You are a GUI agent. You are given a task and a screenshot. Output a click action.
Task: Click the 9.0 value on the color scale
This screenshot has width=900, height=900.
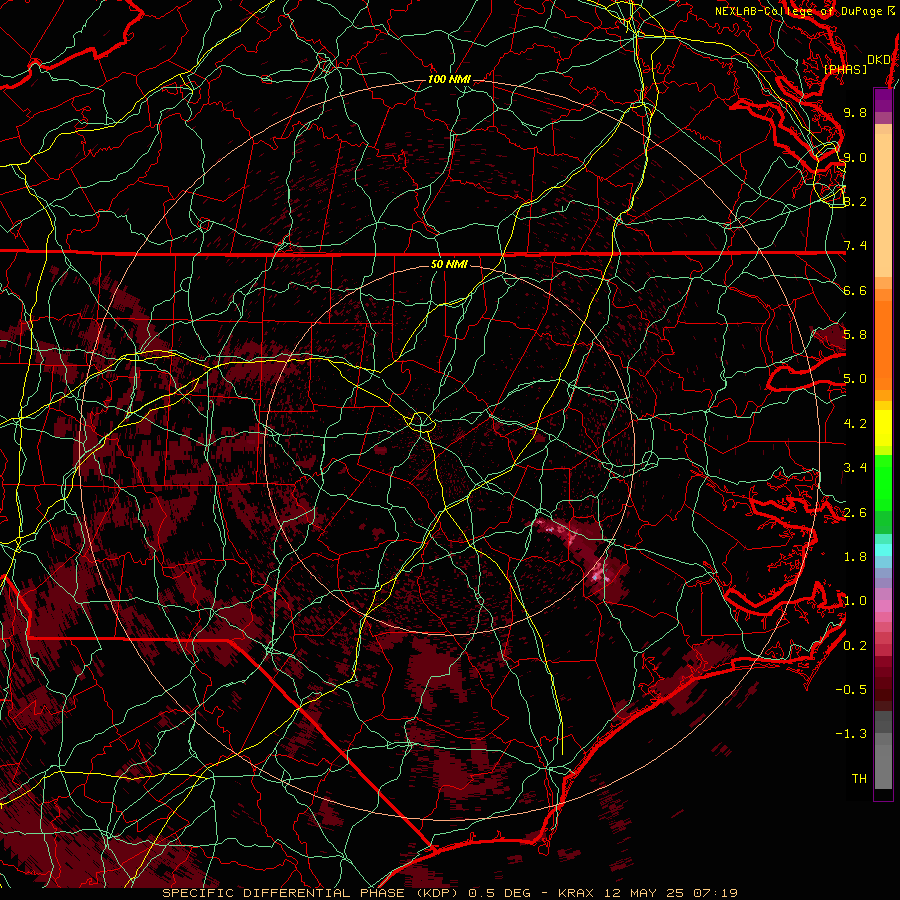coord(855,157)
